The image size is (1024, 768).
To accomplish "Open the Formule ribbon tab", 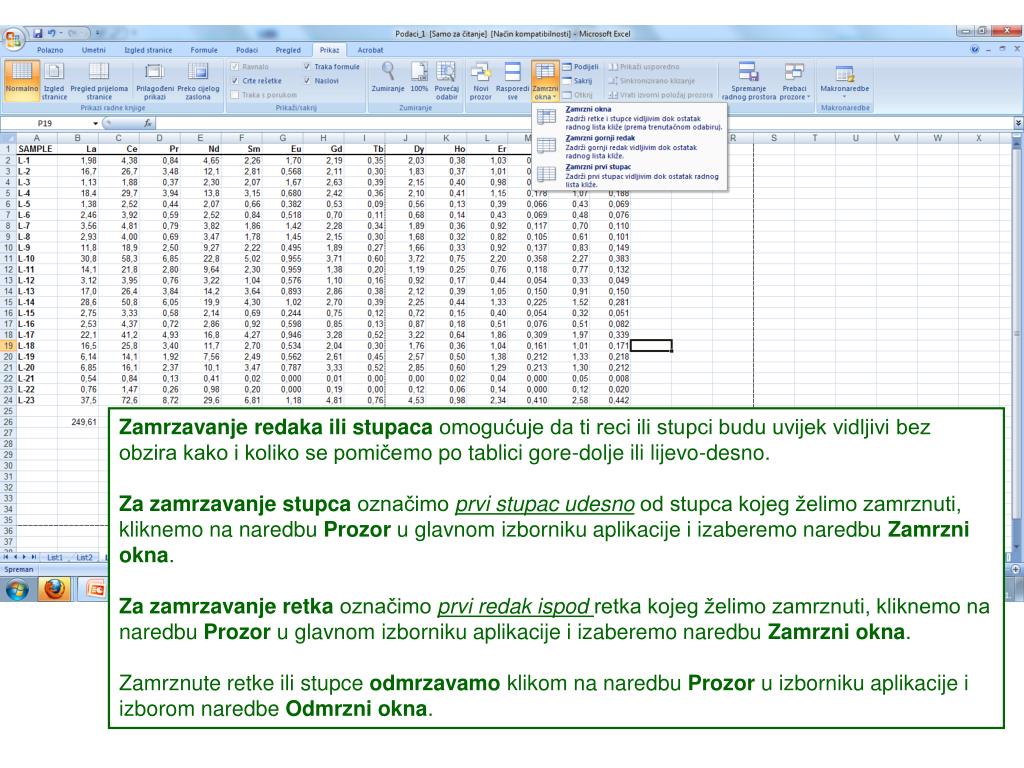I will tap(204, 50).
